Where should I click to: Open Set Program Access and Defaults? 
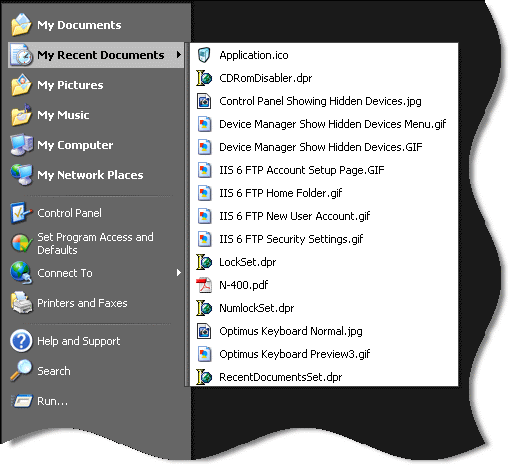tap(96, 243)
